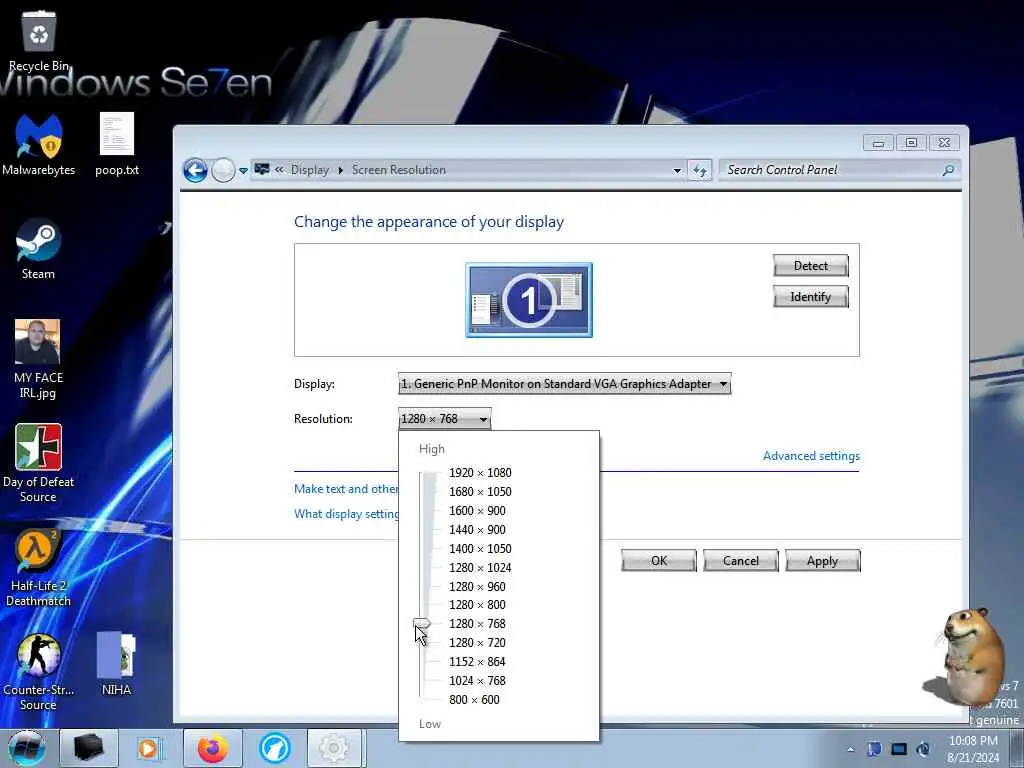Open the What display settings link
The height and width of the screenshot is (768, 1024).
coord(346,514)
